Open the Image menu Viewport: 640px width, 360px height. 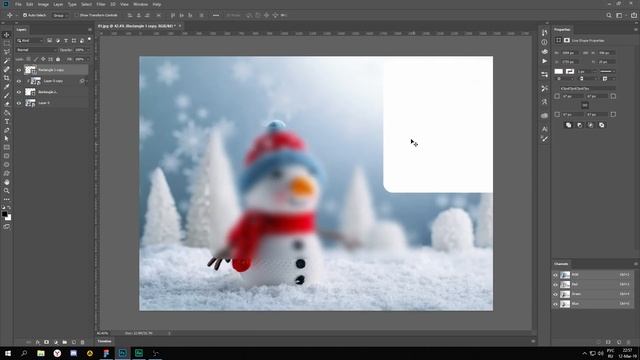43,4
